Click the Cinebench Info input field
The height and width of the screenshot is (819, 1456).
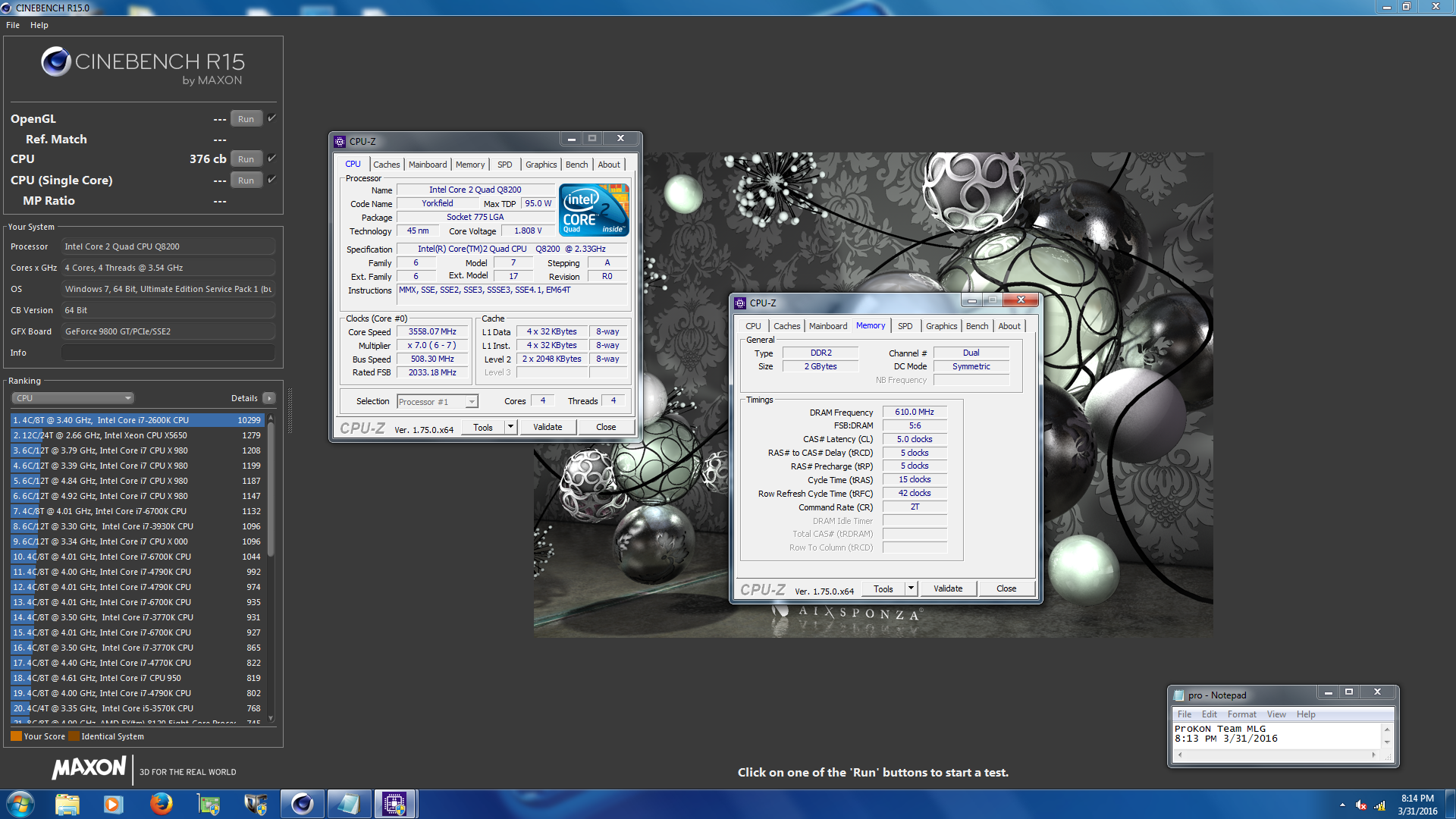[x=168, y=353]
